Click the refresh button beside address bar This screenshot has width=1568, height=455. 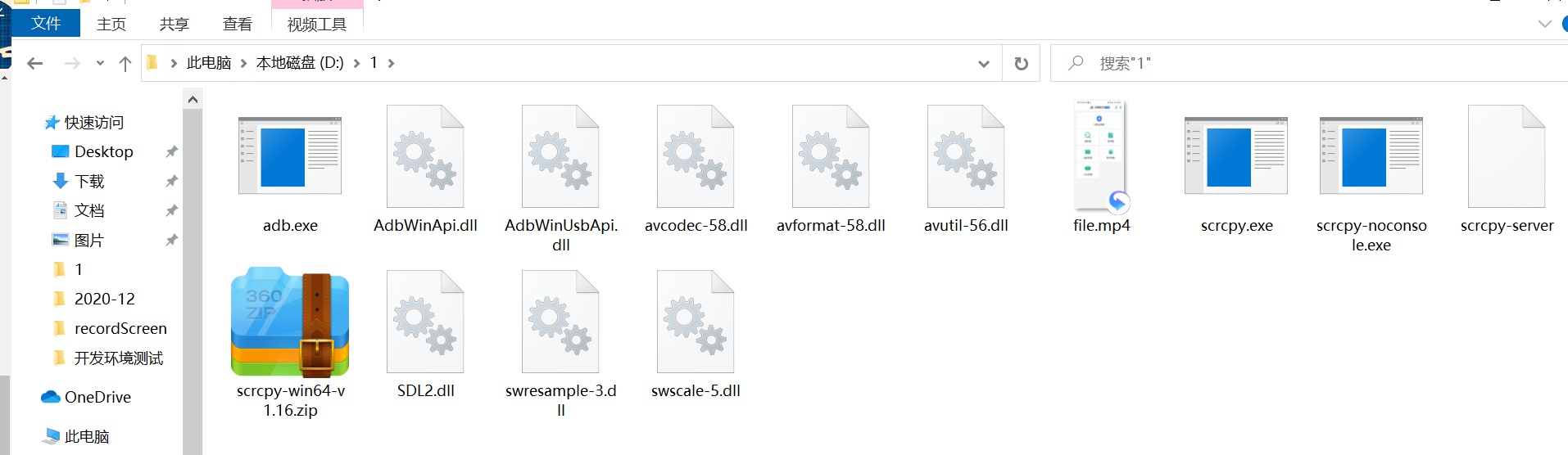tap(1022, 63)
